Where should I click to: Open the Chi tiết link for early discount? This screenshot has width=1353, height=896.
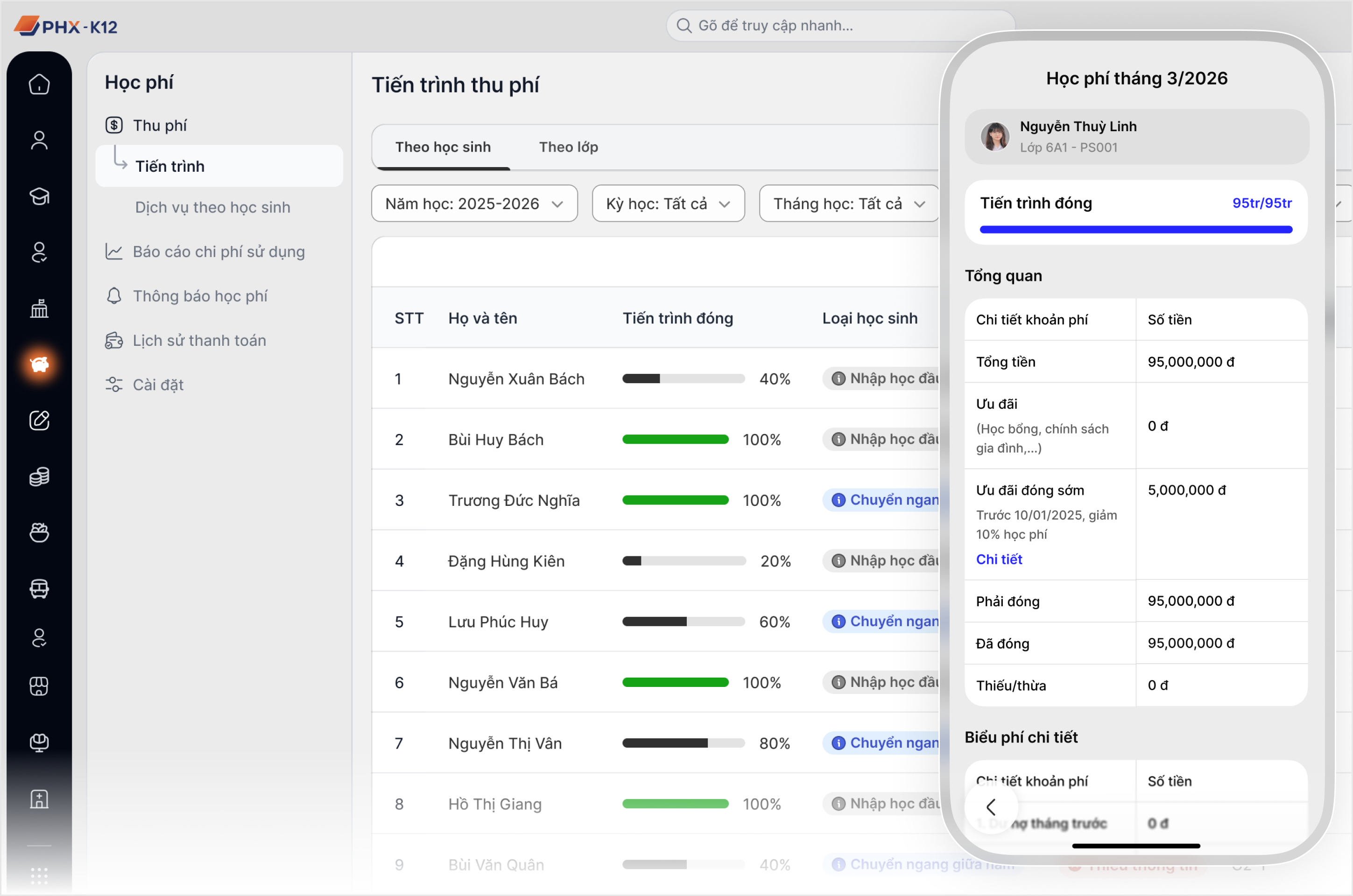999,559
